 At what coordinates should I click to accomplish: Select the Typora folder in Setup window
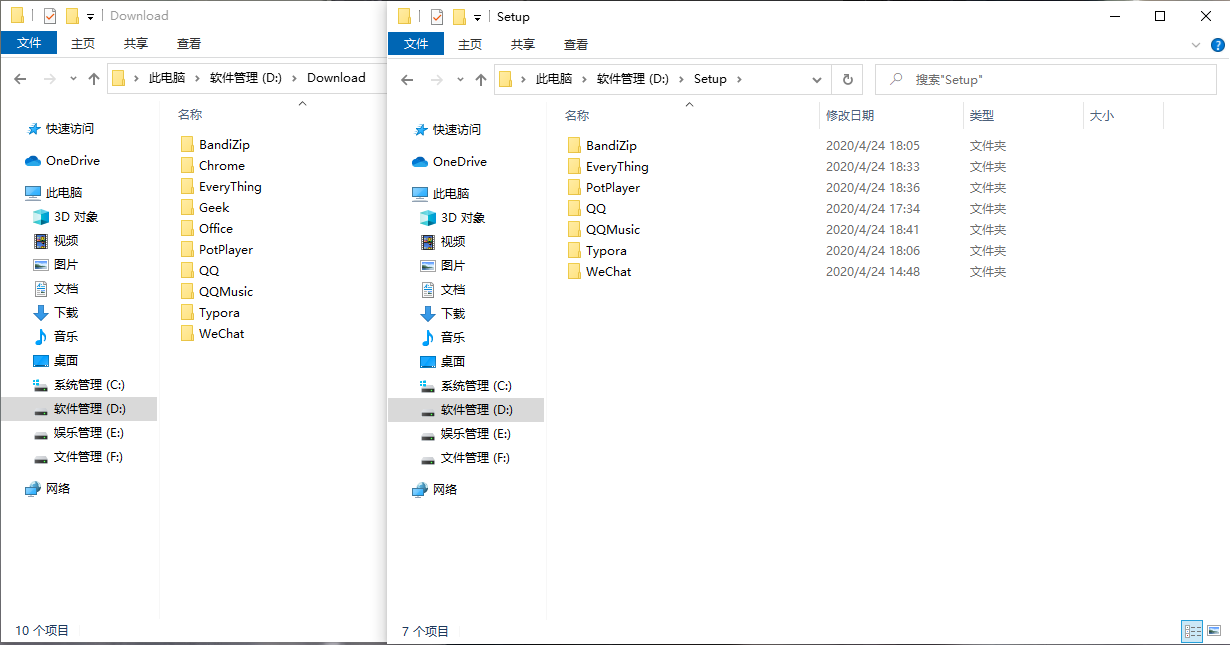coord(596,251)
